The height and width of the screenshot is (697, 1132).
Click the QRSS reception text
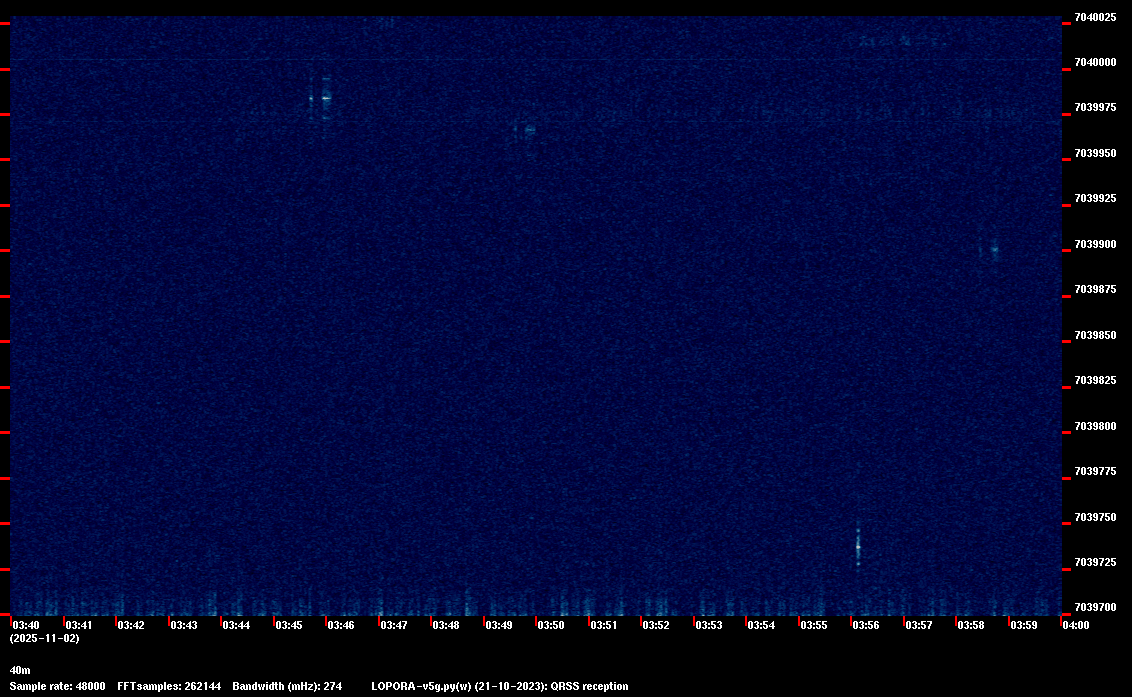tap(589, 686)
